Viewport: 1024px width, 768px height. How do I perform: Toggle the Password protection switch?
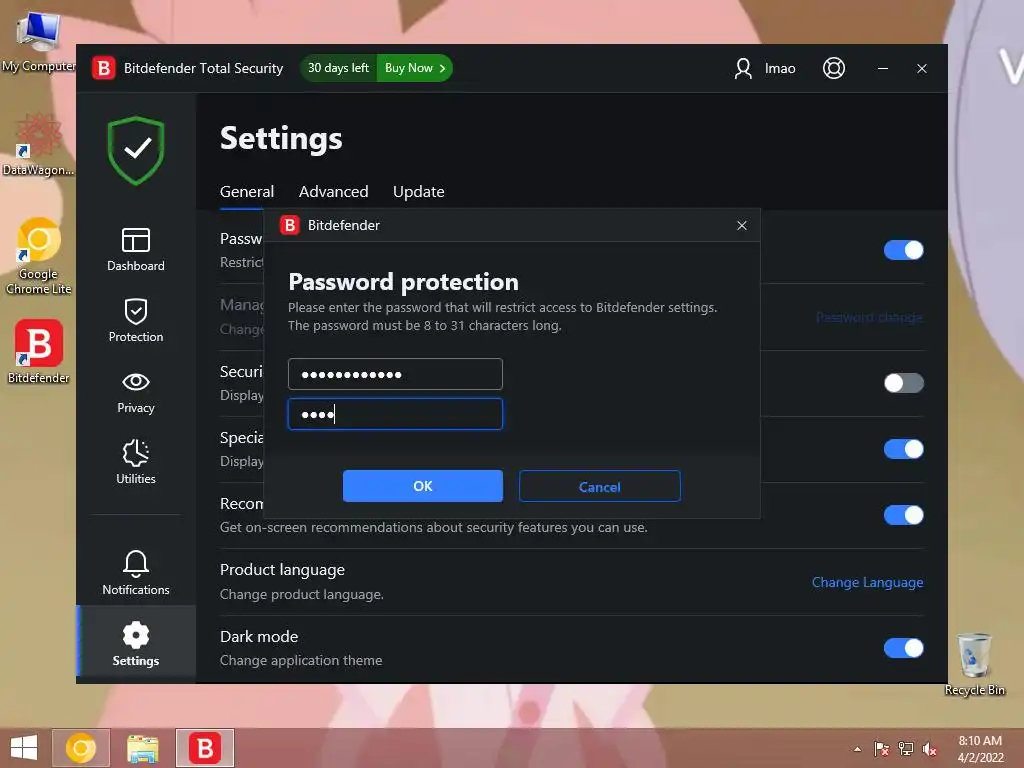click(903, 250)
